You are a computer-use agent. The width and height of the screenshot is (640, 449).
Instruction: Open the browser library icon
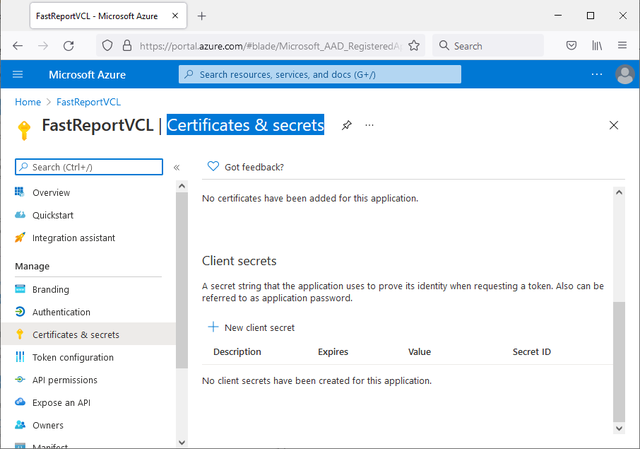tap(597, 45)
